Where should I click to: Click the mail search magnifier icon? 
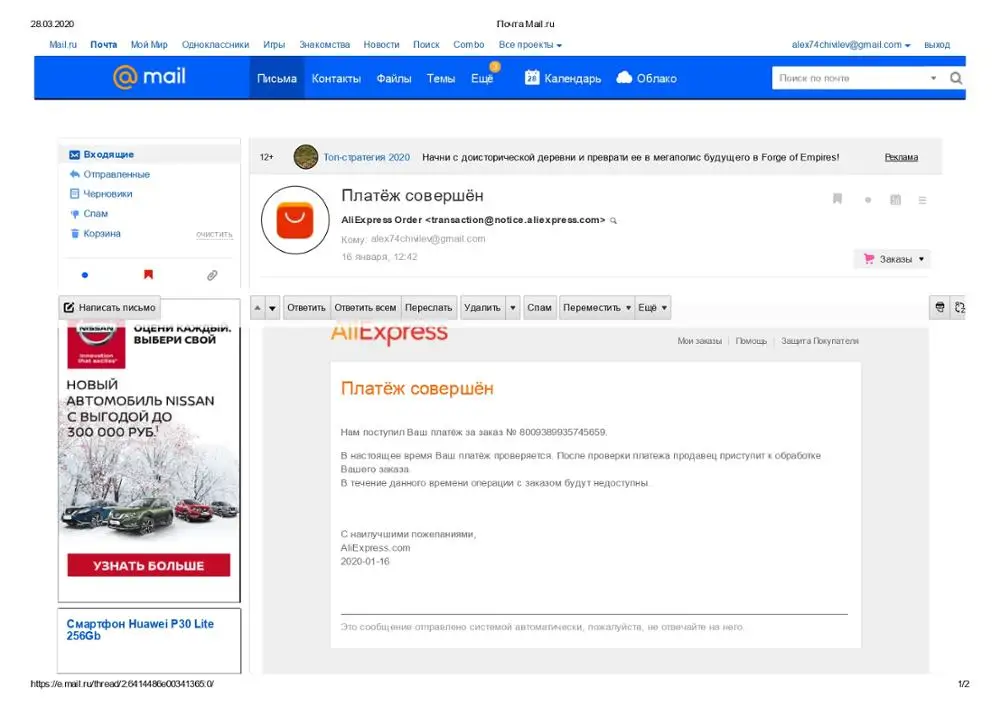coord(955,78)
